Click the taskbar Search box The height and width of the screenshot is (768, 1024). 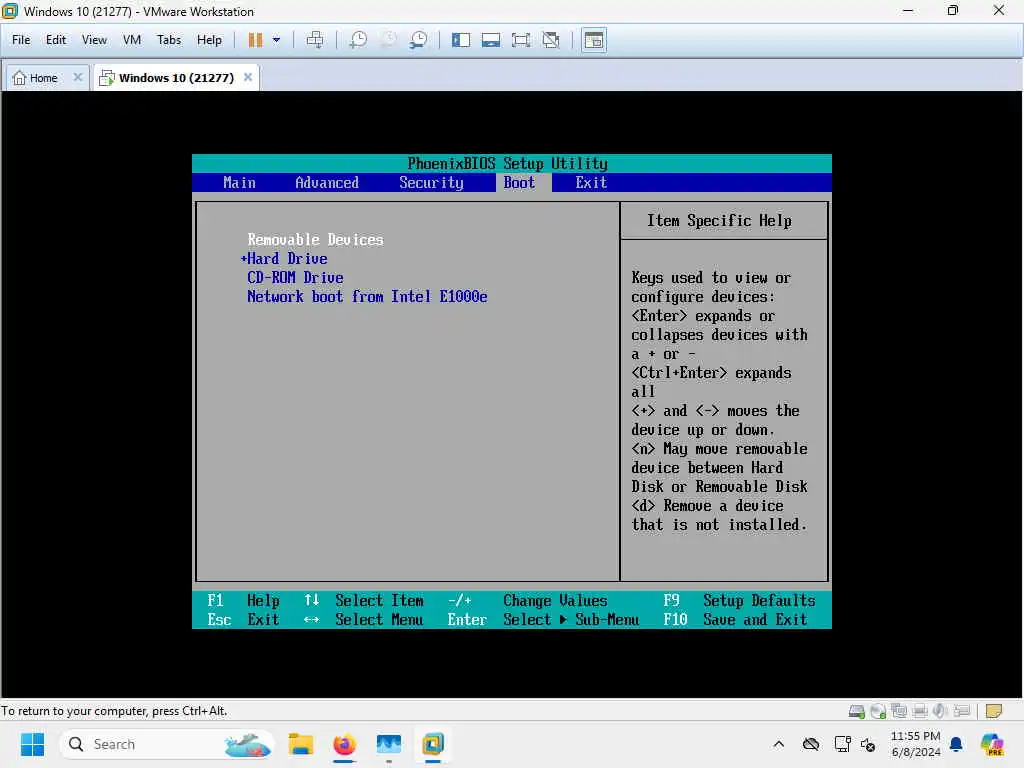pos(166,744)
